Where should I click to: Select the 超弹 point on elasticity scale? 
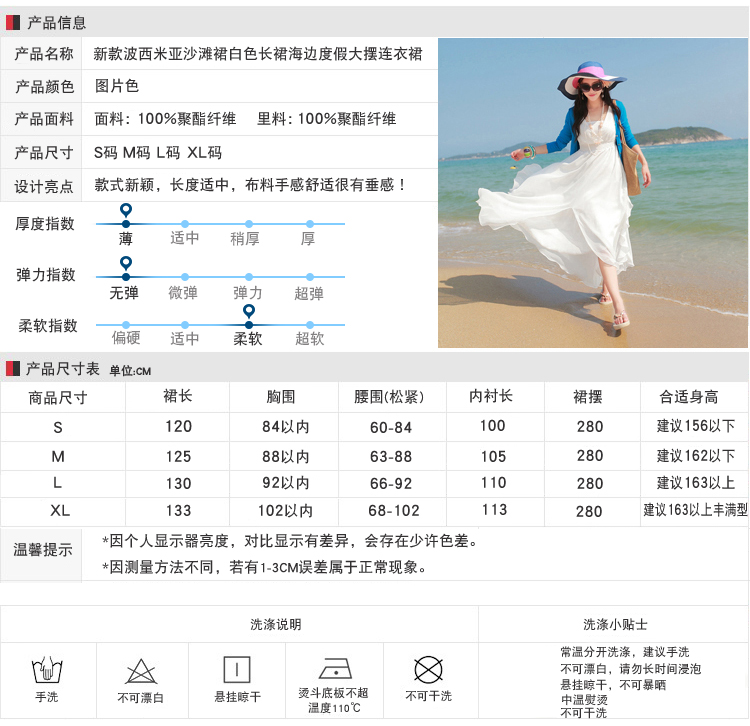(x=309, y=277)
